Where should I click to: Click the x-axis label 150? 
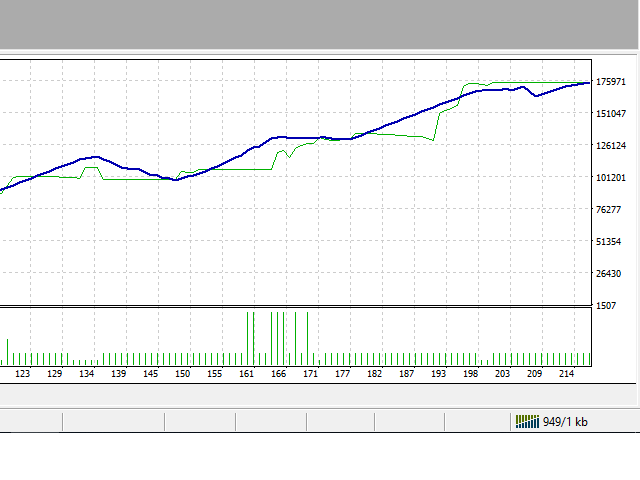tap(182, 373)
